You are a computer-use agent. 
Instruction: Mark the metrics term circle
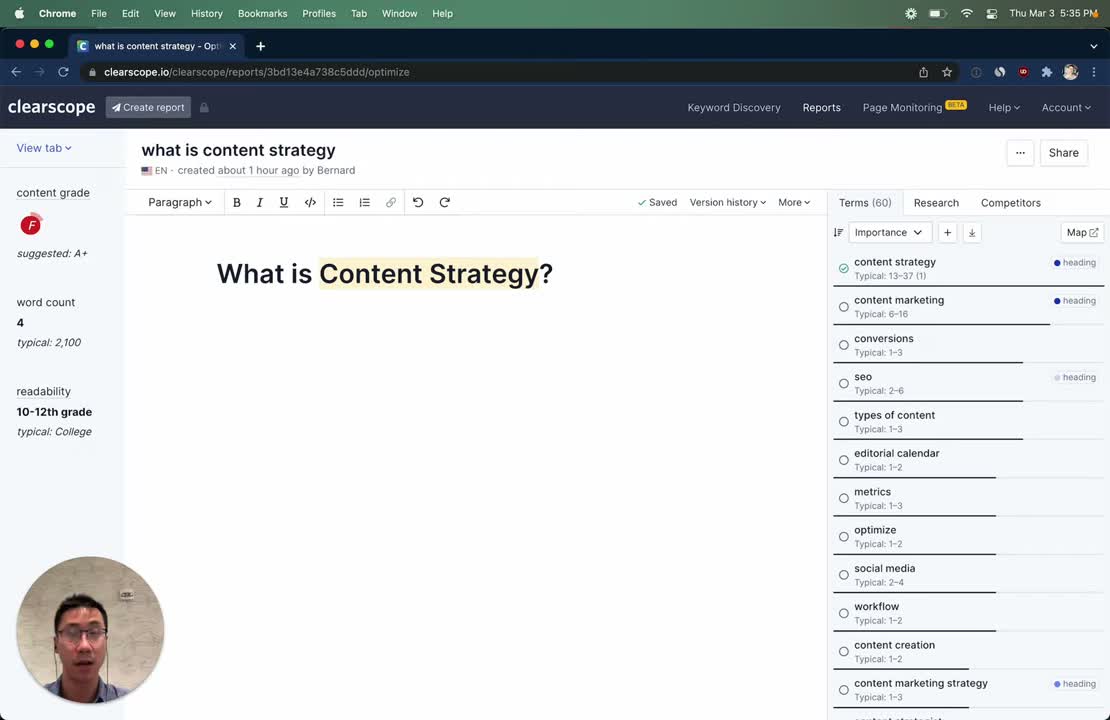click(x=843, y=498)
